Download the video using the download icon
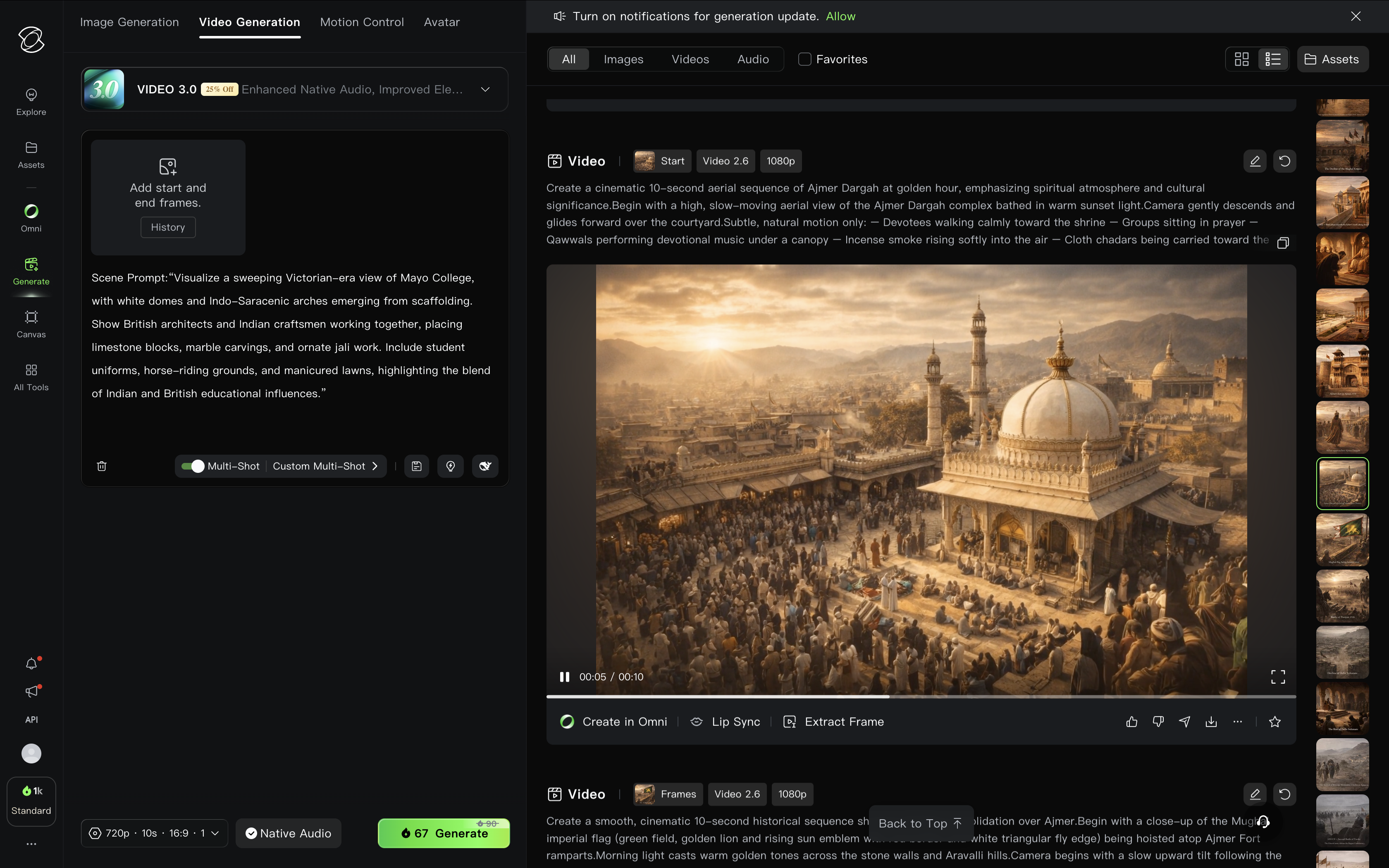 point(1211,722)
